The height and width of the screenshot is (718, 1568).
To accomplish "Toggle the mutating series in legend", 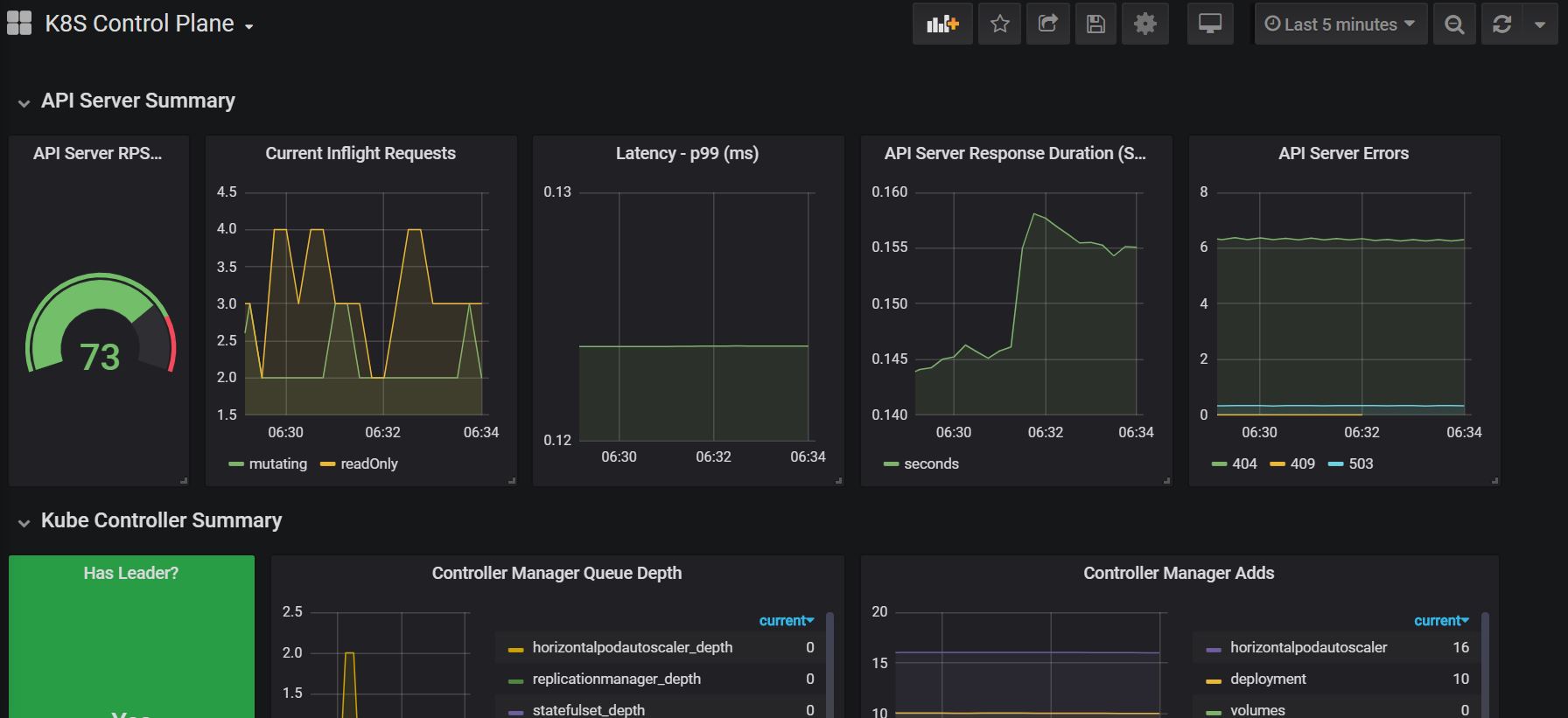I will (277, 464).
